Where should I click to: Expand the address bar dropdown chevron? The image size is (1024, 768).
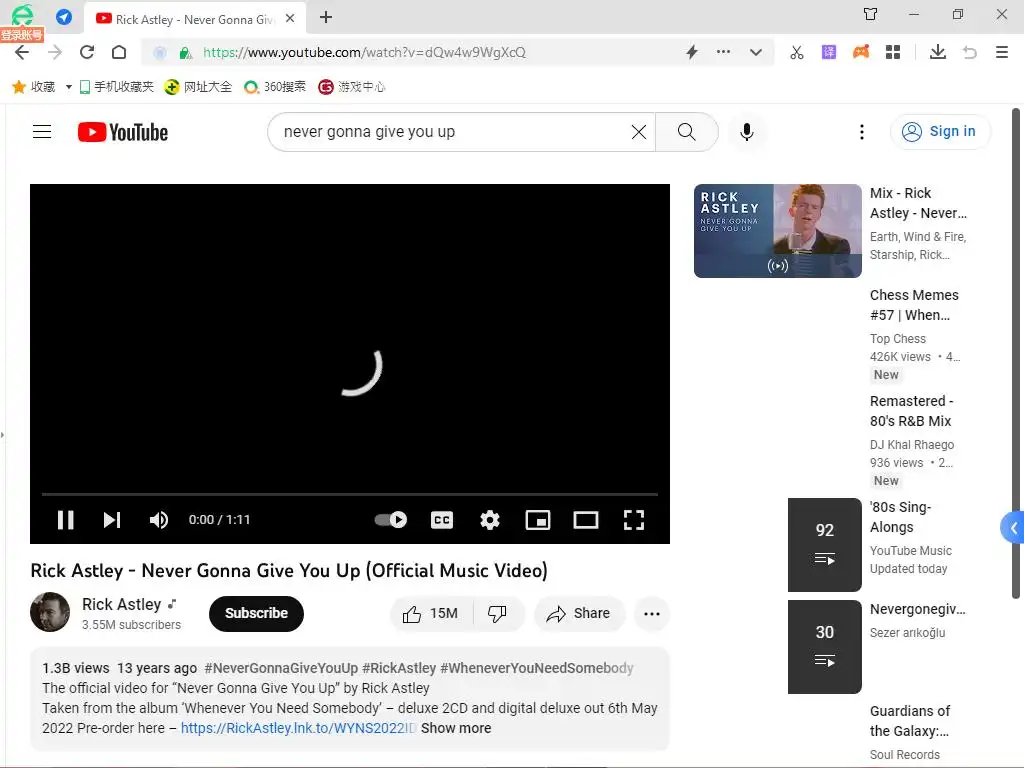point(756,52)
